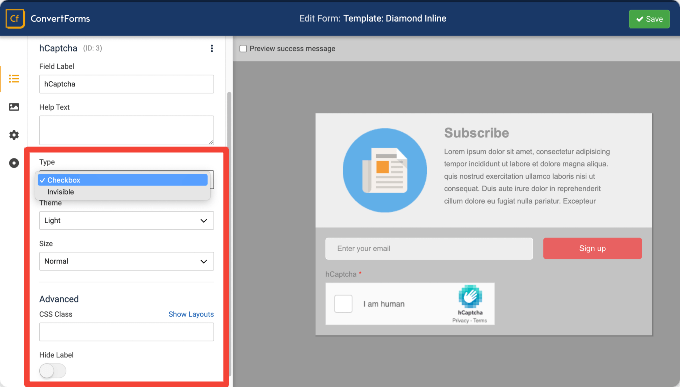Select Checkbox option in Type dropdown
Image resolution: width=680 pixels, height=387 pixels.
[123, 180]
